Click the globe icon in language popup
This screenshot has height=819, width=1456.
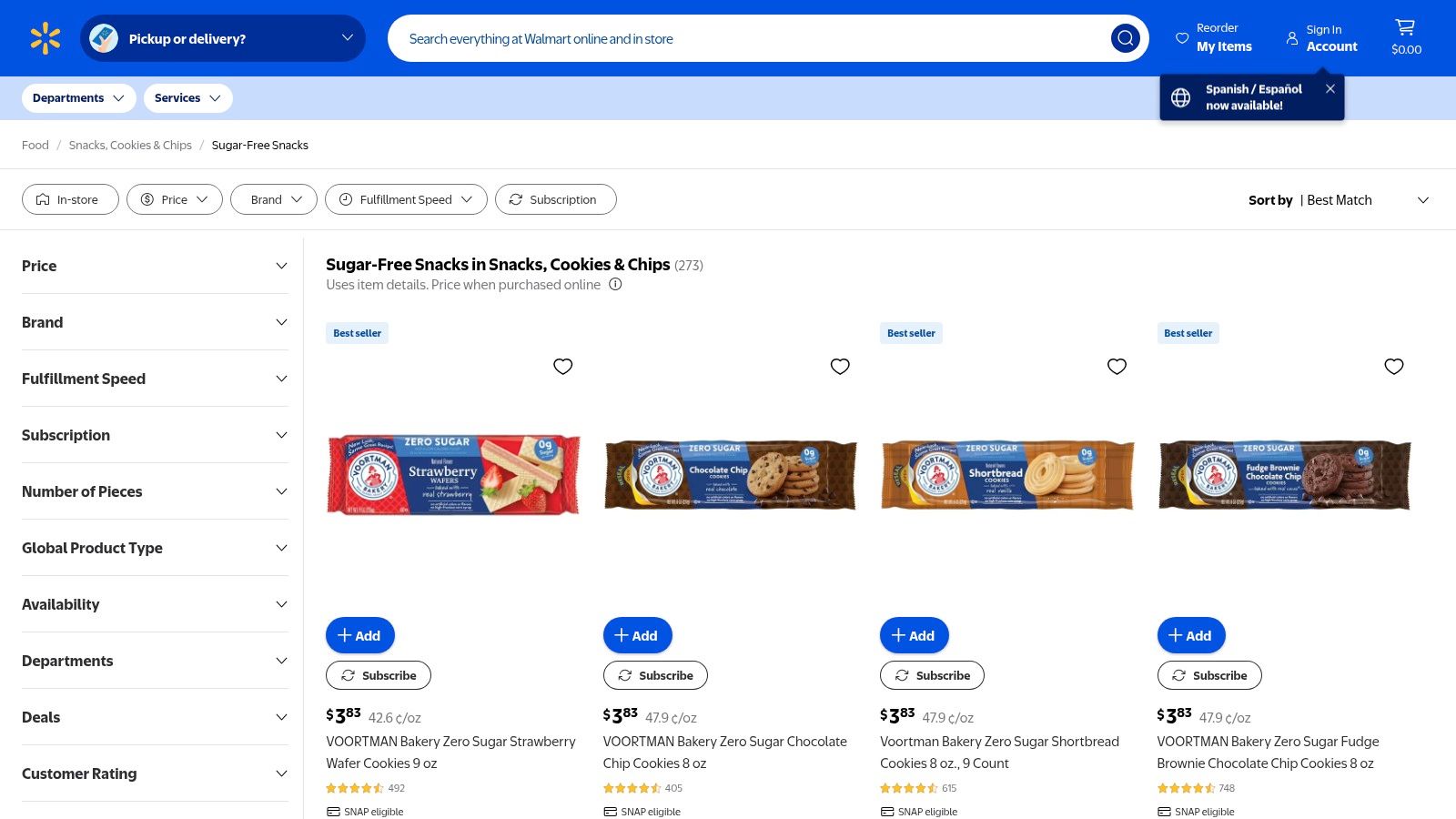coord(1180,97)
